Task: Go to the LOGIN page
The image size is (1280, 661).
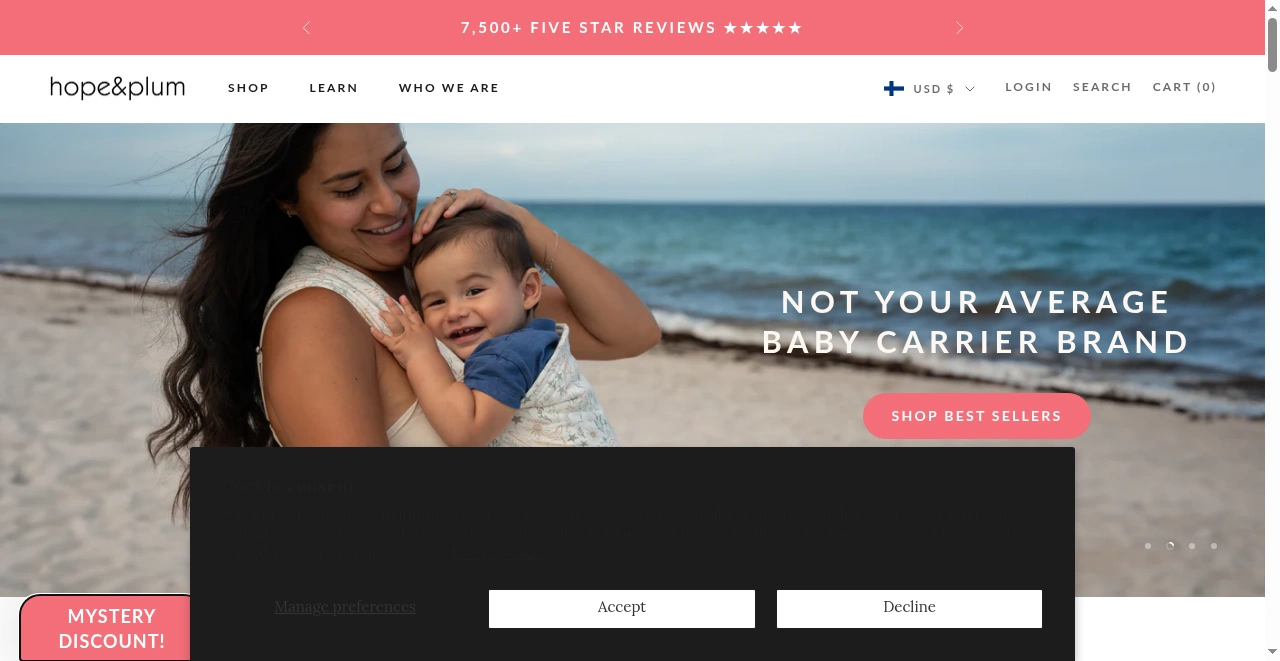Action: tap(1028, 87)
